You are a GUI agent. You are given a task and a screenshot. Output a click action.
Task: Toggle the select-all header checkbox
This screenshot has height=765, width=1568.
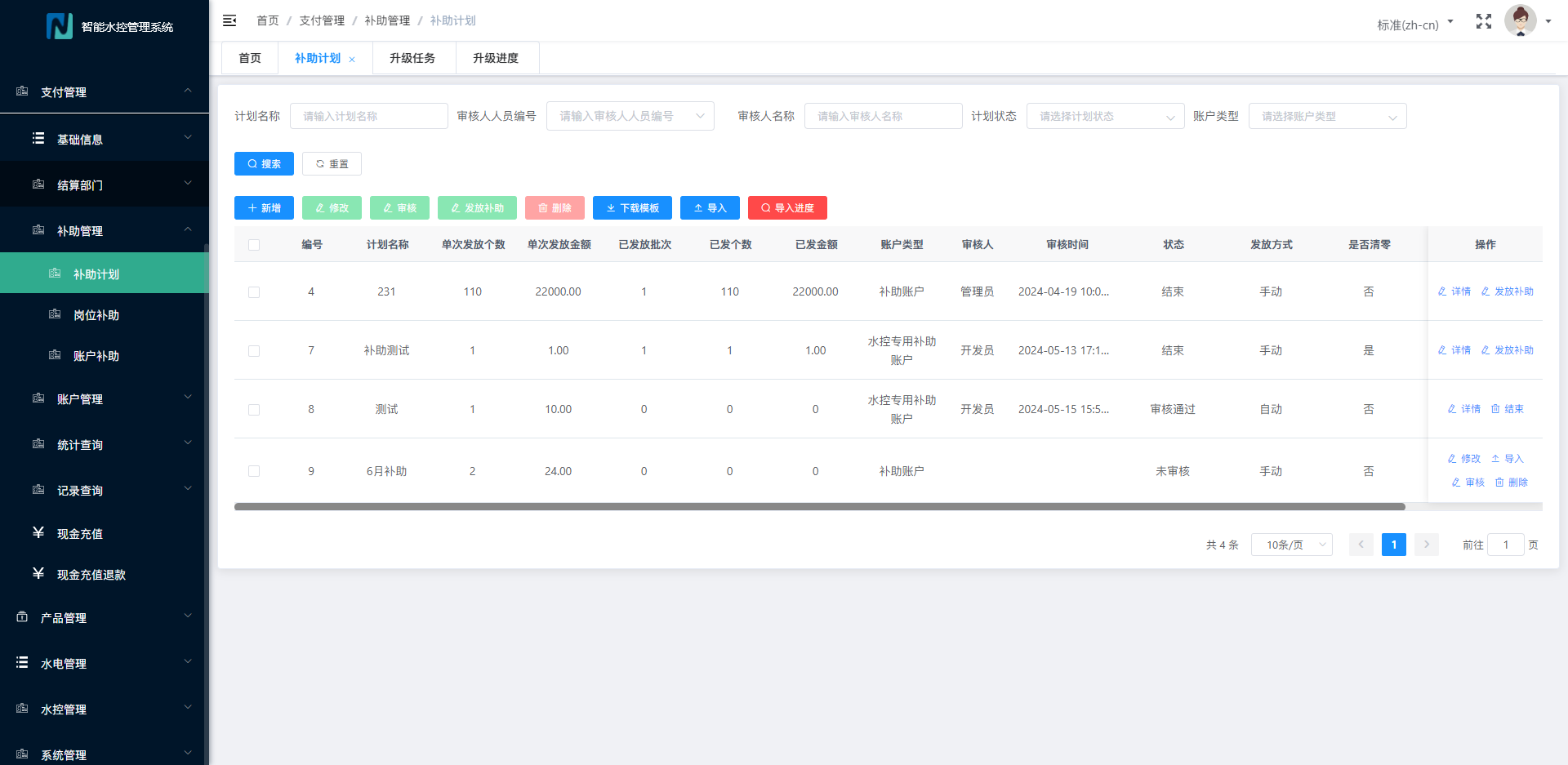tap(254, 245)
